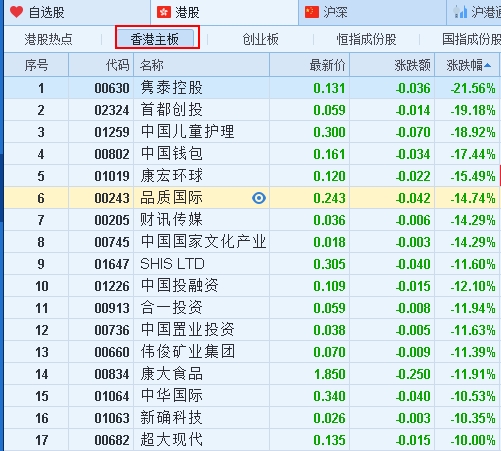Click stock code 01259
Image resolution: width=501 pixels, height=451 pixels.
tap(112, 132)
